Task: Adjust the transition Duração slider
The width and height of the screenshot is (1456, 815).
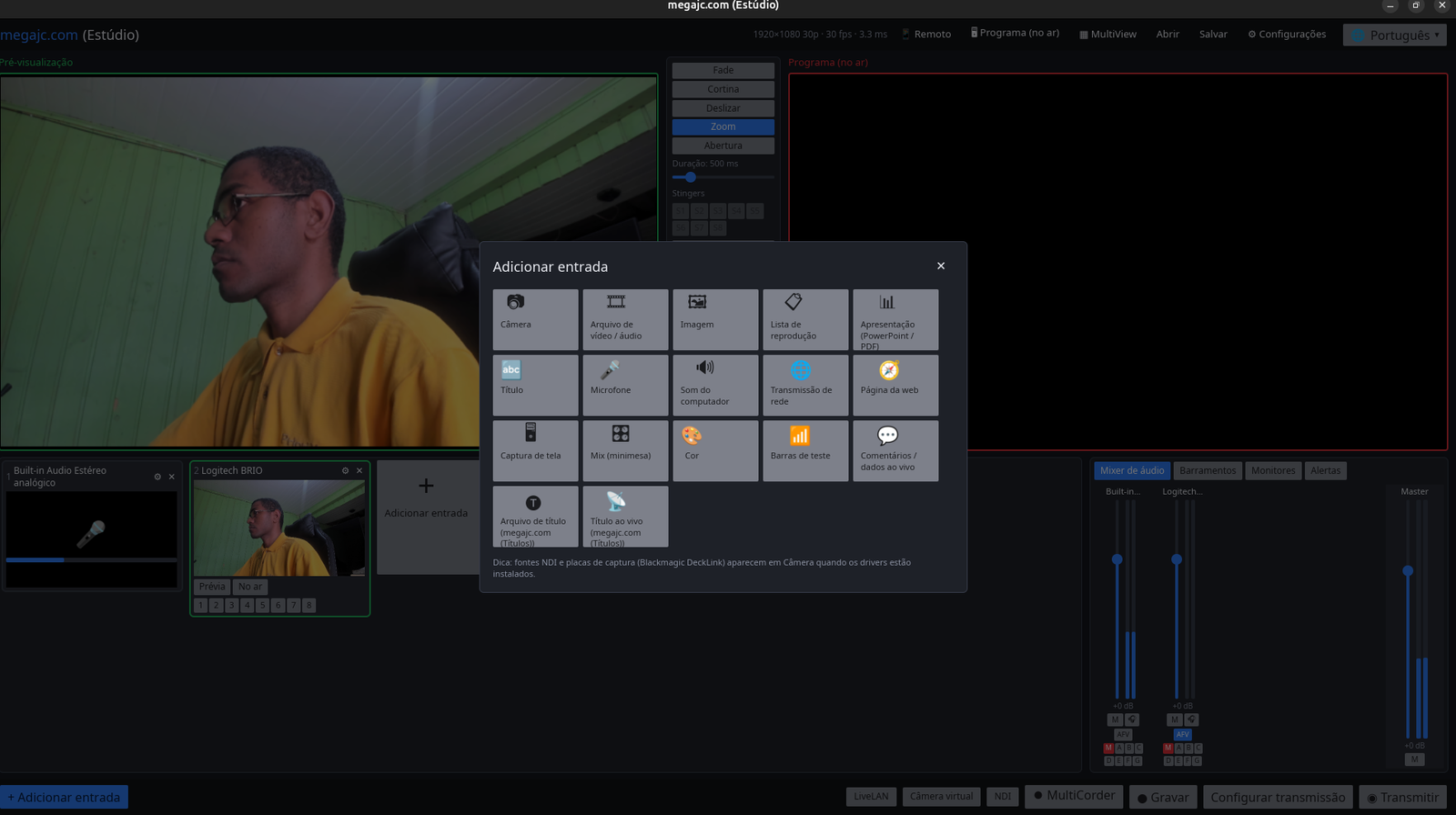Action: pyautogui.click(x=723, y=177)
